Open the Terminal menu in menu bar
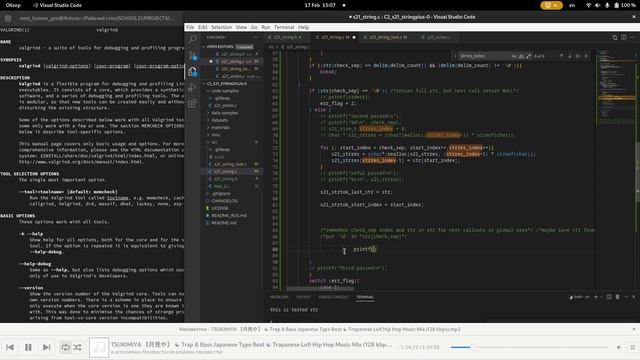 click(284, 27)
